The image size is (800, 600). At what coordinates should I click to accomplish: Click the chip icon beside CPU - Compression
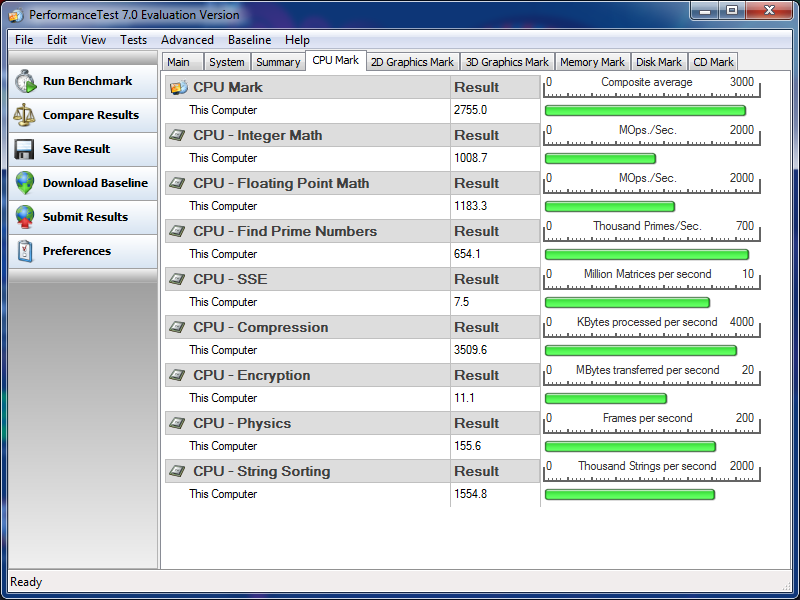click(177, 327)
